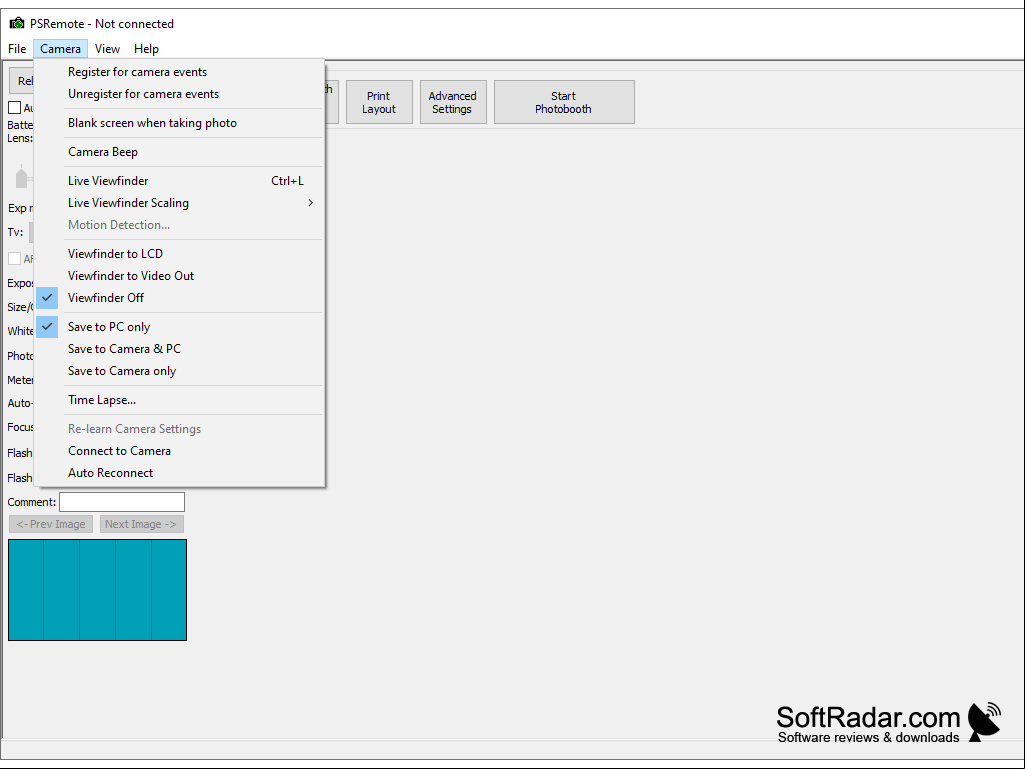Click the Next Image button
The width and height of the screenshot is (1025, 769).
click(142, 524)
